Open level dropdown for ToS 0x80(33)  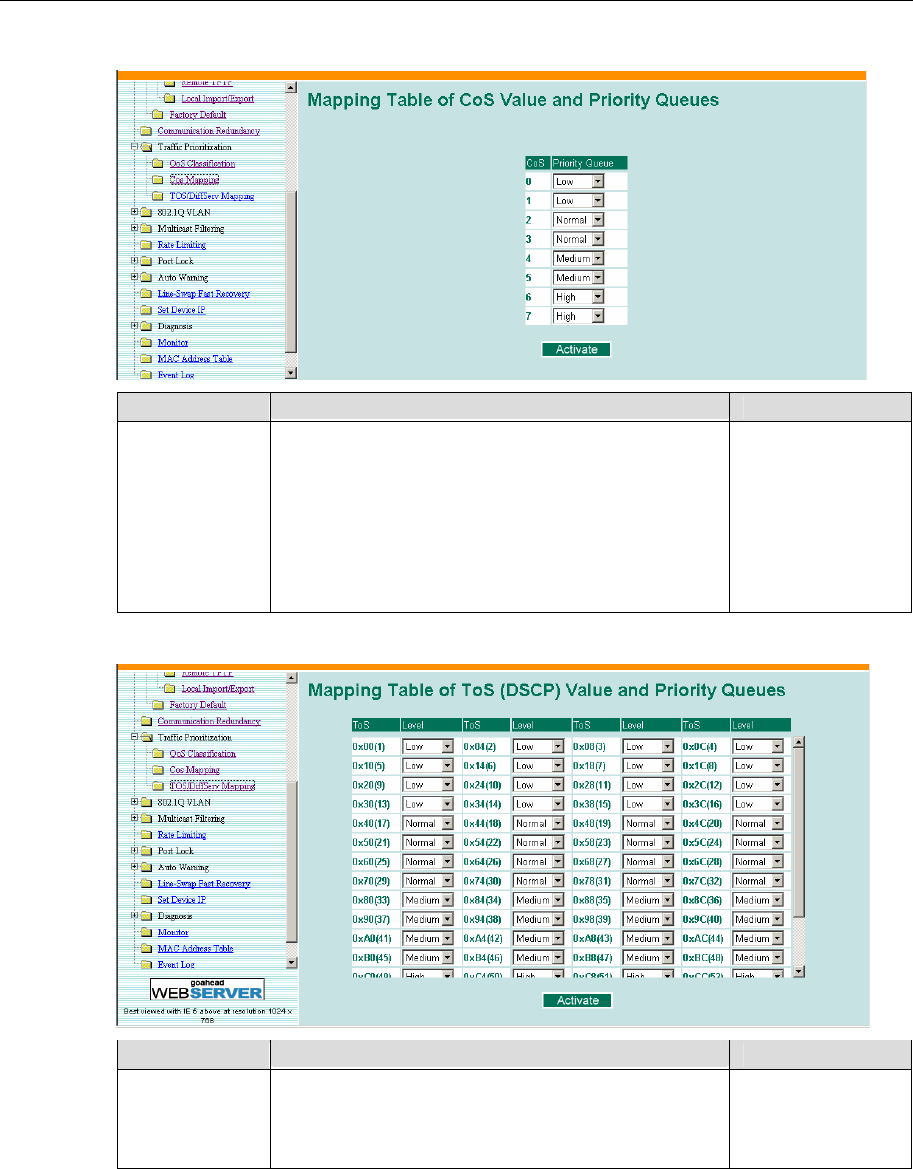point(428,900)
